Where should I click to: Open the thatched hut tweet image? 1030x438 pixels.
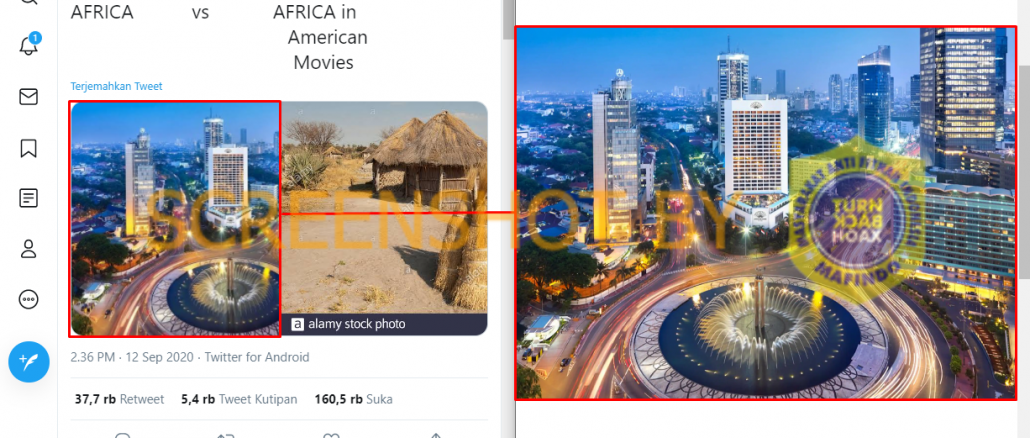click(384, 218)
